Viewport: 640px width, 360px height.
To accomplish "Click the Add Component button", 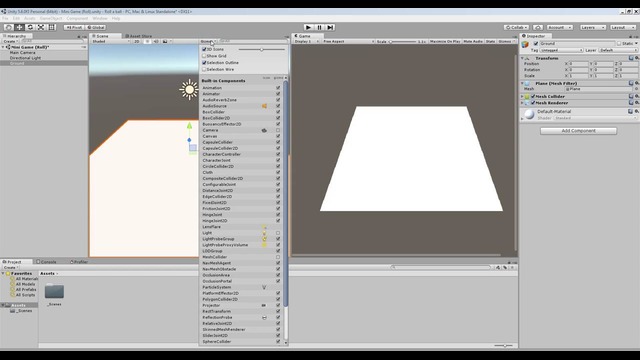I will pos(578,131).
